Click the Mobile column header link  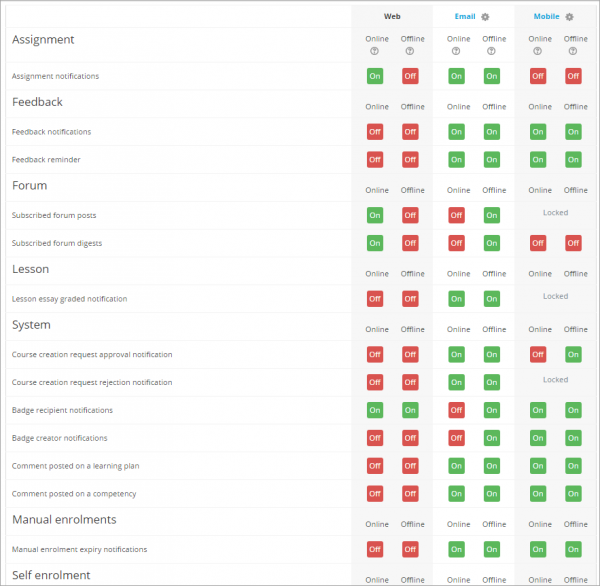[x=546, y=17]
